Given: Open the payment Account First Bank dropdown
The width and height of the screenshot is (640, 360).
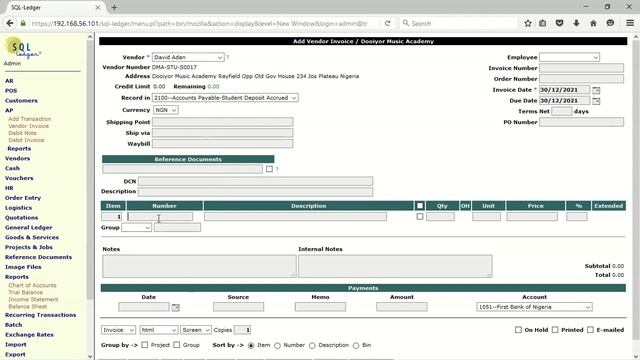Looking at the screenshot, I should click(534, 307).
